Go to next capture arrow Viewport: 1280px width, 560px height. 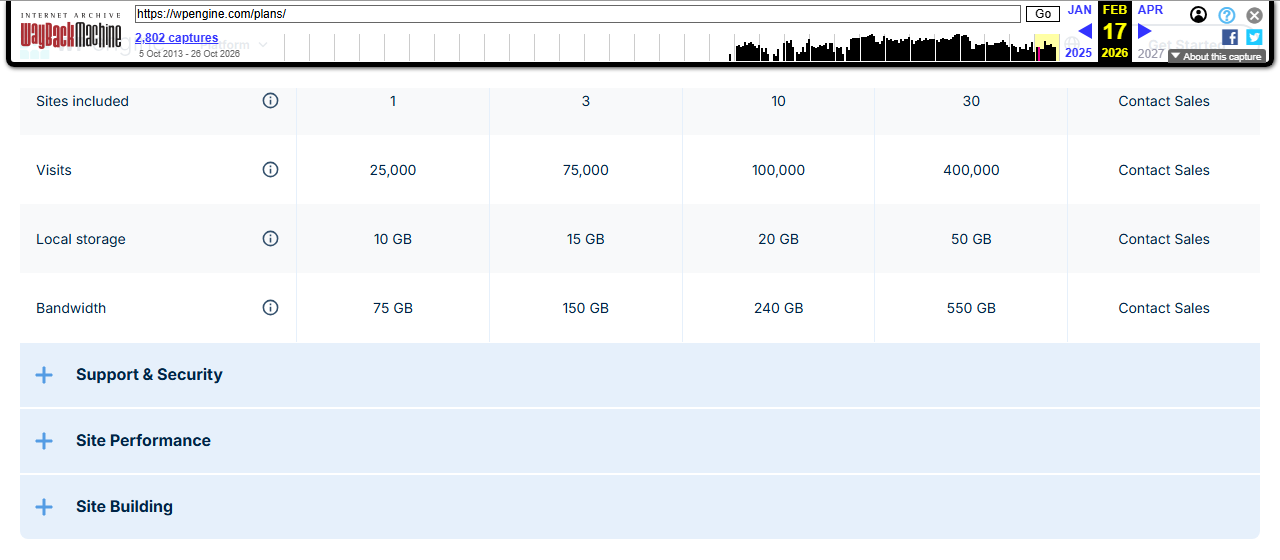pos(1145,31)
